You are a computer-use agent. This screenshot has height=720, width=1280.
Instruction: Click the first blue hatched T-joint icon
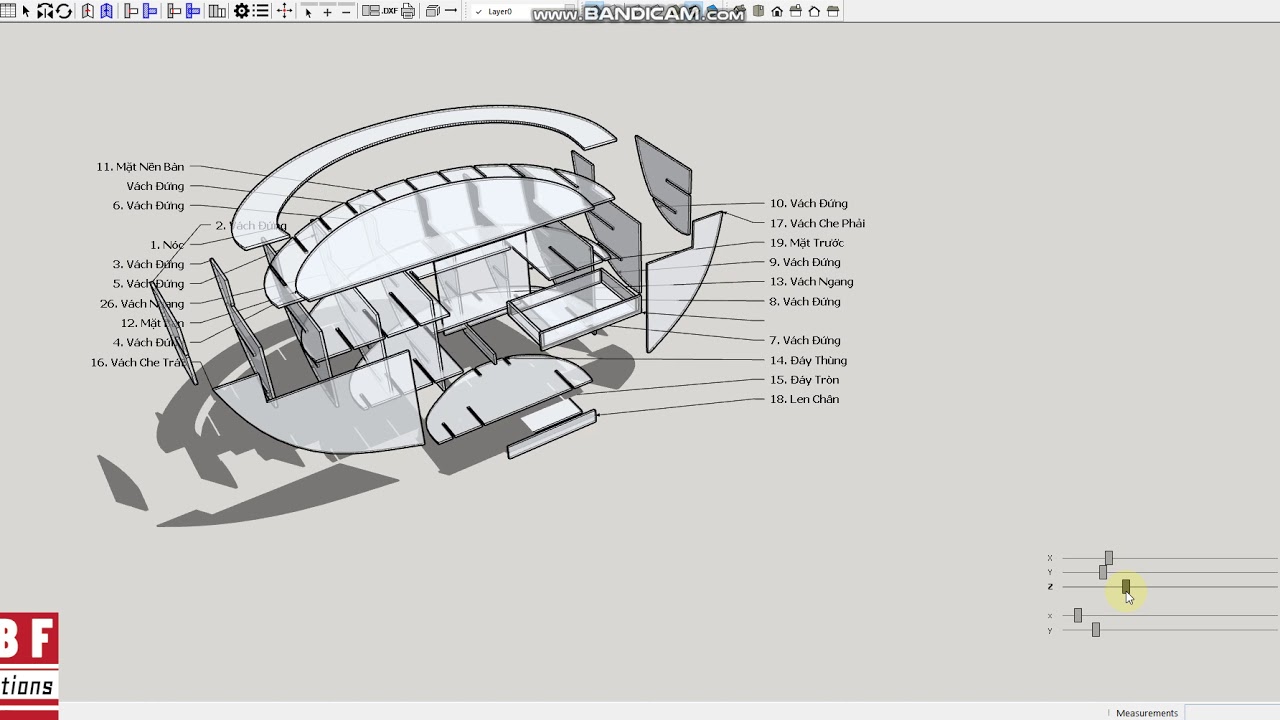[x=150, y=11]
